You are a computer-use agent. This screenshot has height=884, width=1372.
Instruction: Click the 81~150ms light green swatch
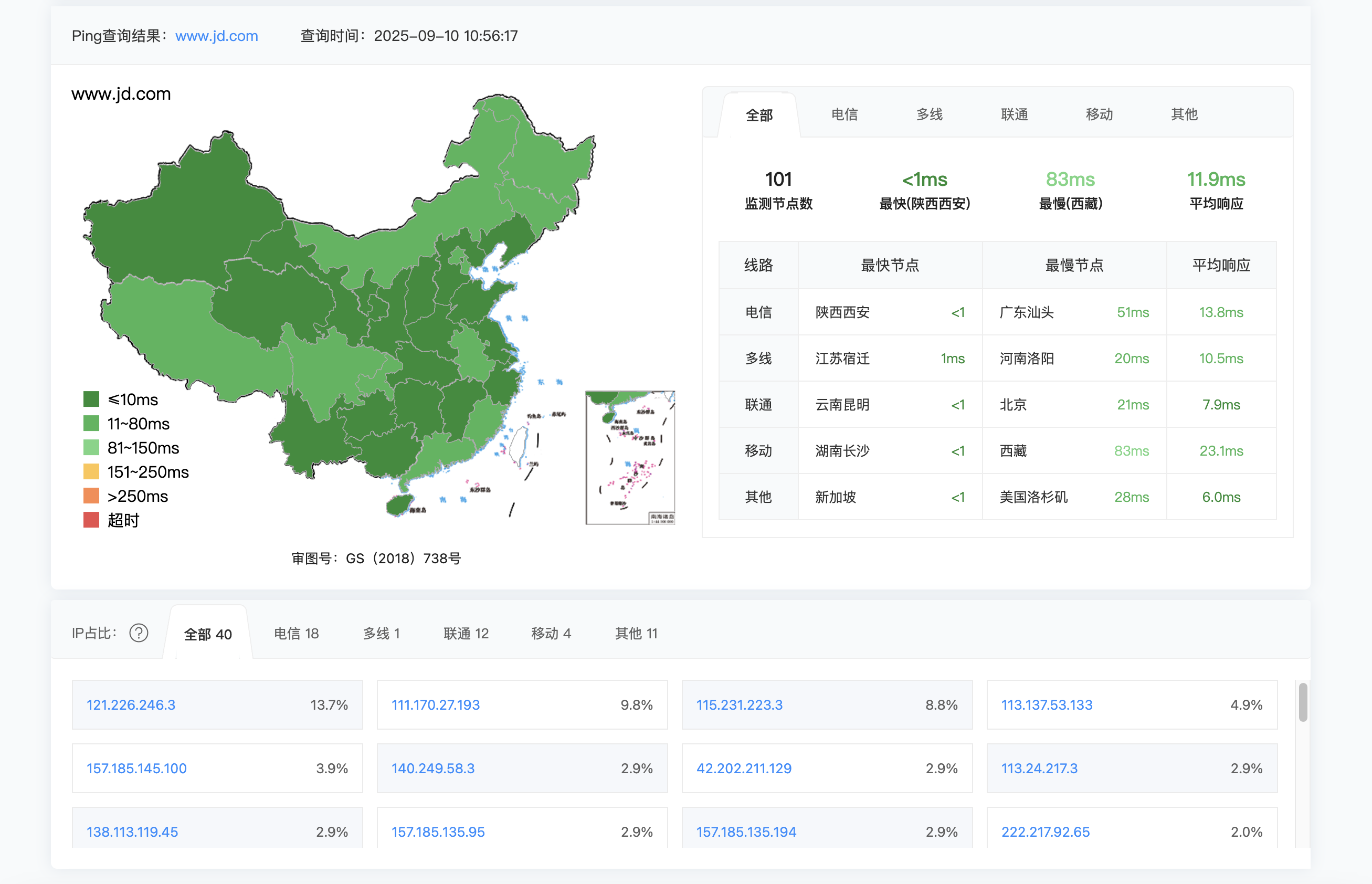click(x=91, y=448)
